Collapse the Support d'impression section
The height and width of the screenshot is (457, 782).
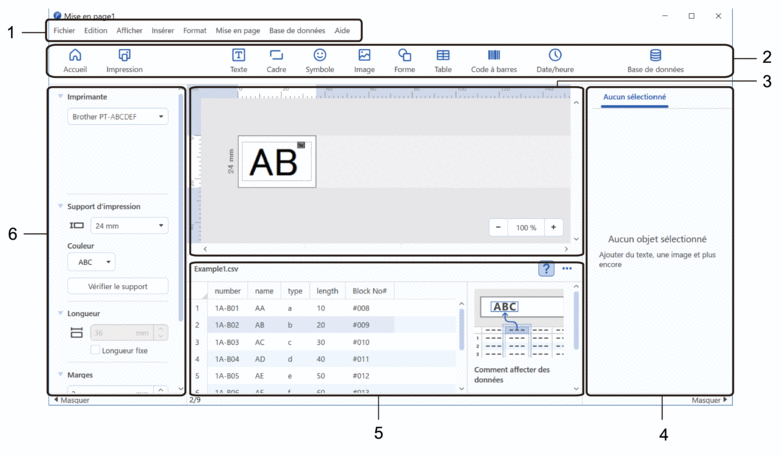point(61,207)
